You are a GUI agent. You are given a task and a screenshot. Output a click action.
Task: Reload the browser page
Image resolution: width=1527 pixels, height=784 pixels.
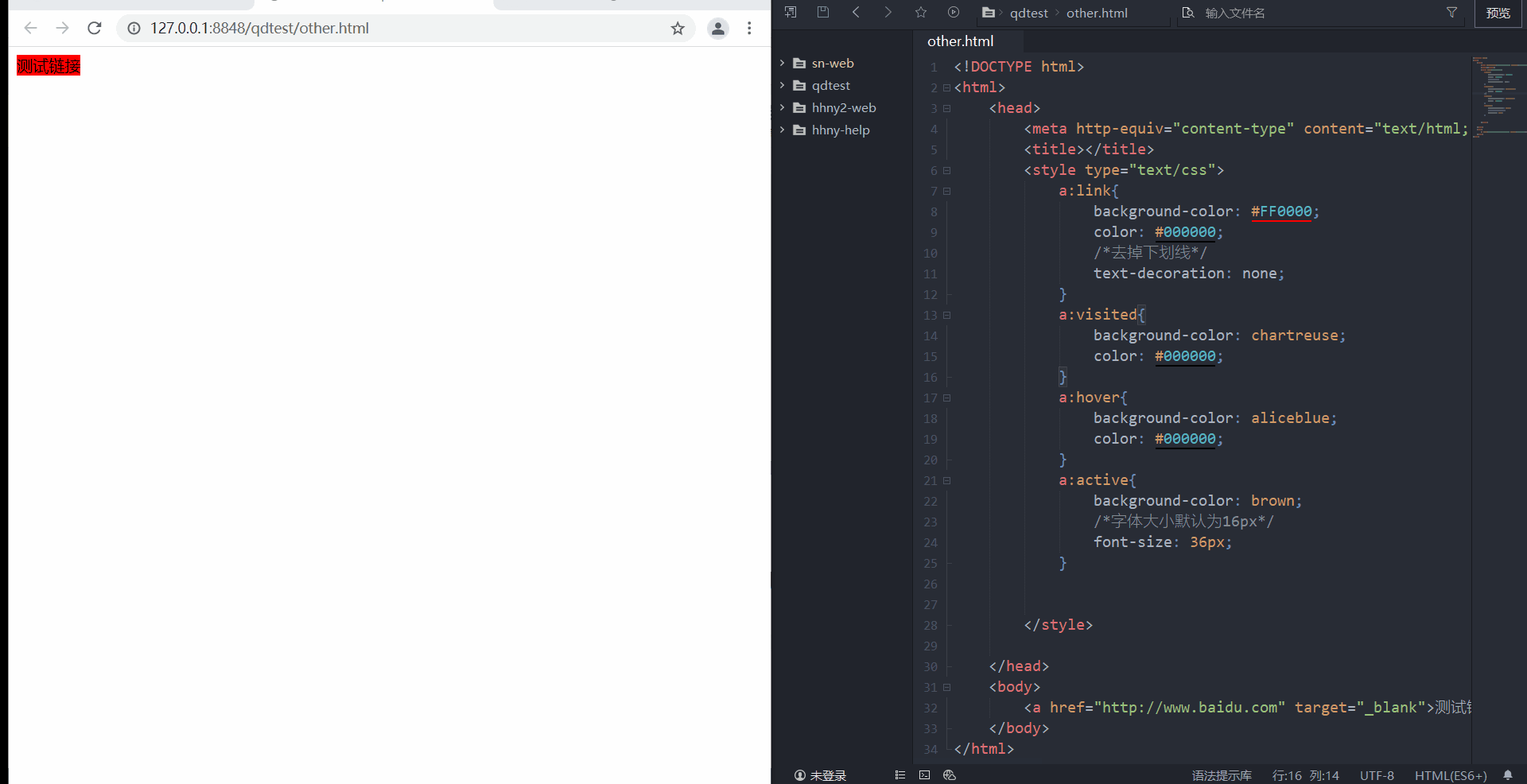pyautogui.click(x=94, y=29)
